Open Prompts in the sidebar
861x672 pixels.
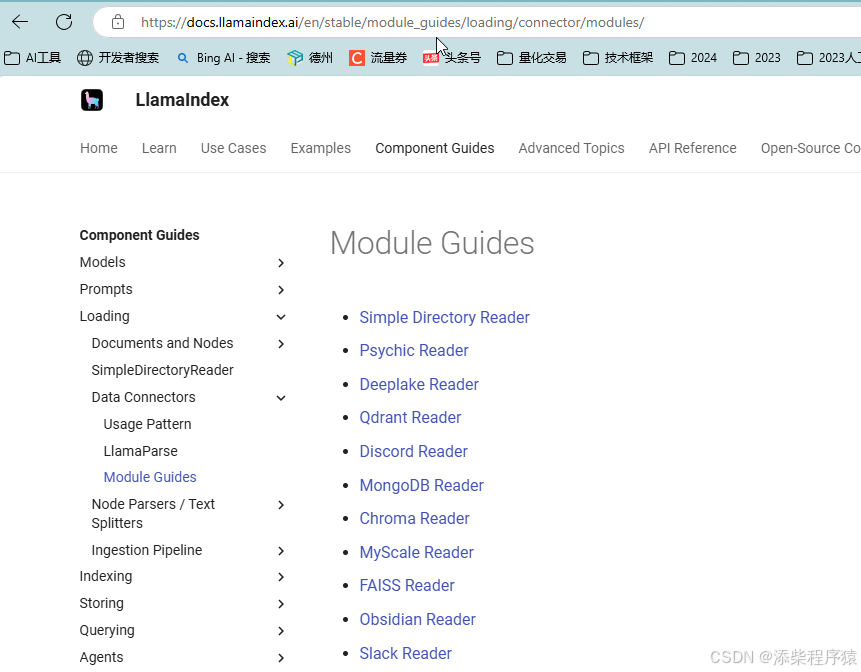pyautogui.click(x=106, y=289)
